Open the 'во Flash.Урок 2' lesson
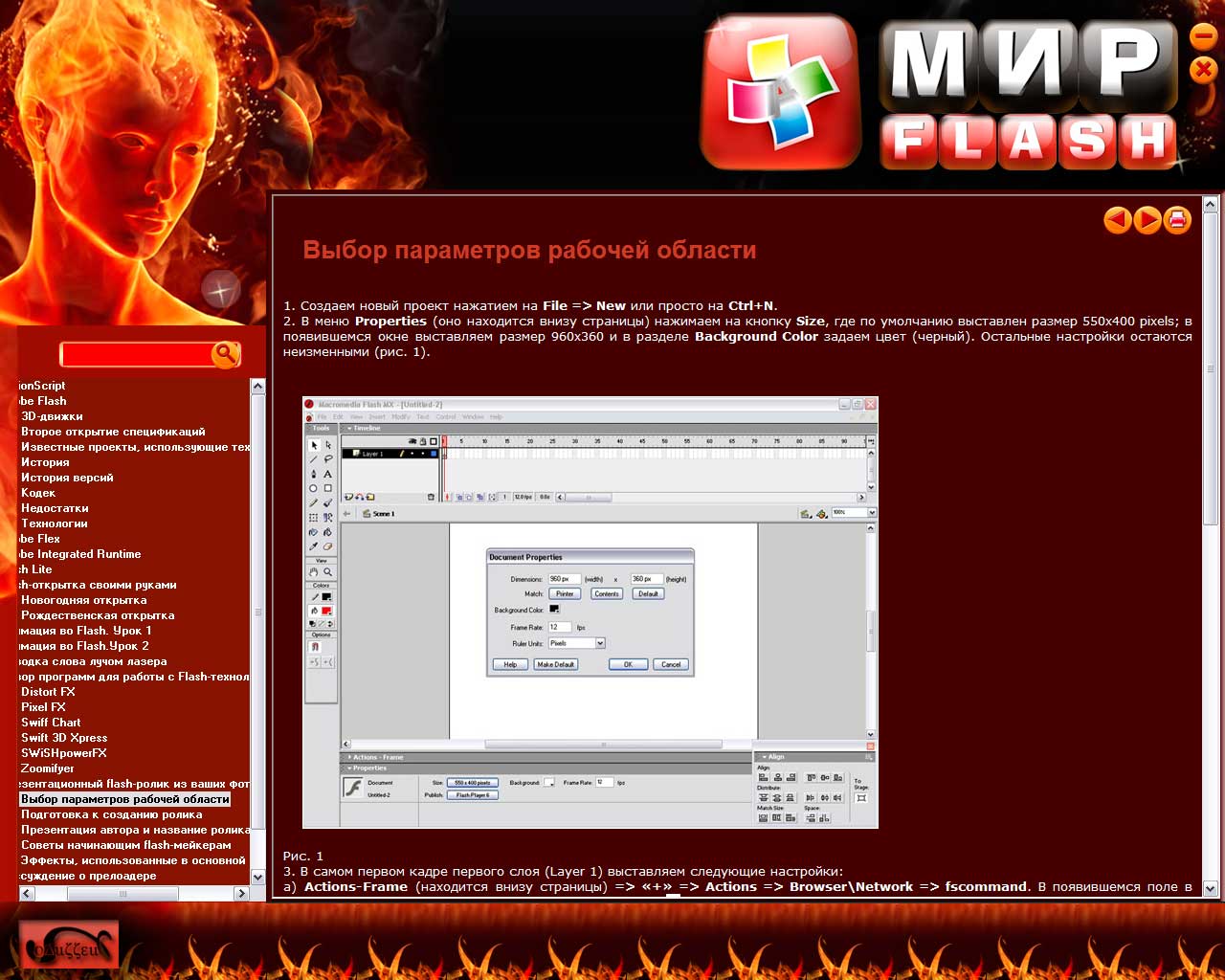The image size is (1225, 980). pyautogui.click(x=84, y=646)
